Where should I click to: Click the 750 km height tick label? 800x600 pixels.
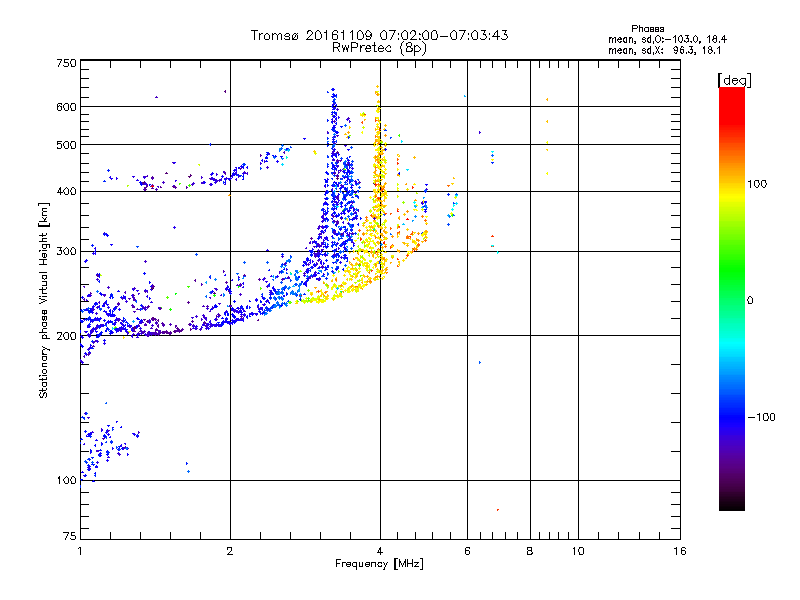[66, 63]
